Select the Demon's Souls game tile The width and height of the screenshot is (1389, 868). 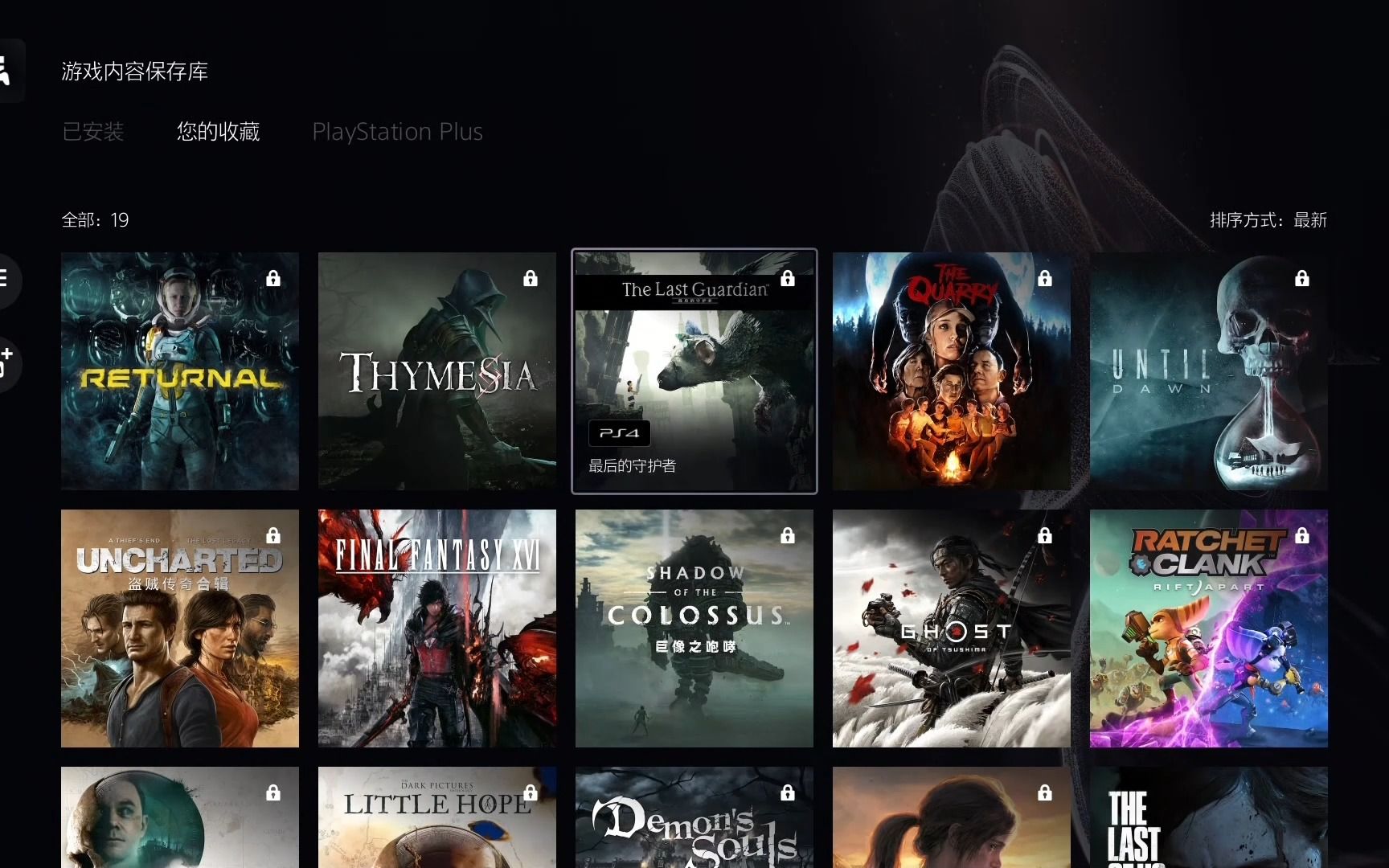694,817
